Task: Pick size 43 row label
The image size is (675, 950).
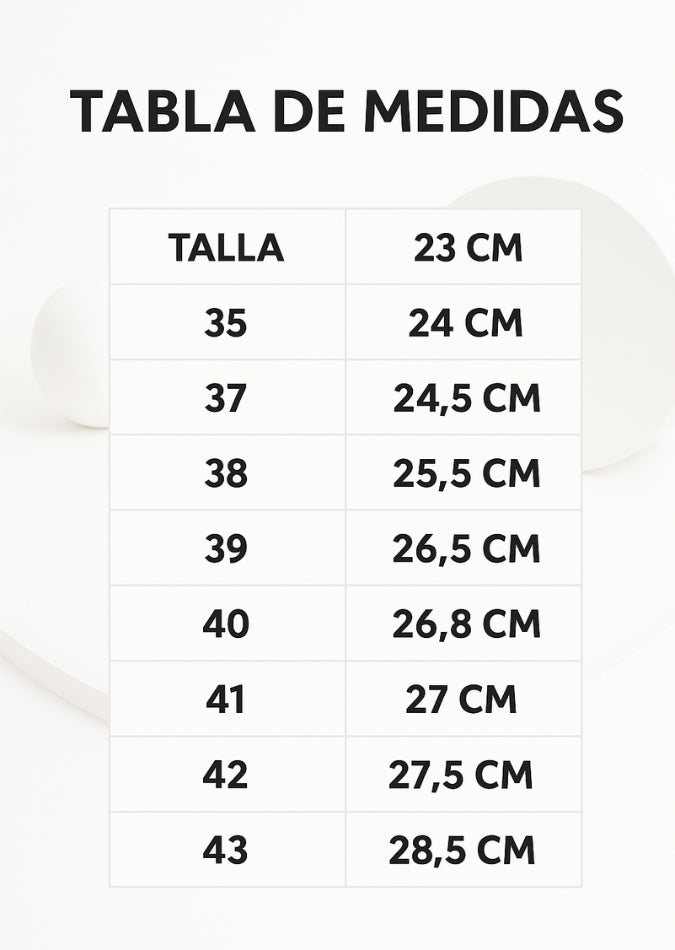Action: tap(226, 850)
